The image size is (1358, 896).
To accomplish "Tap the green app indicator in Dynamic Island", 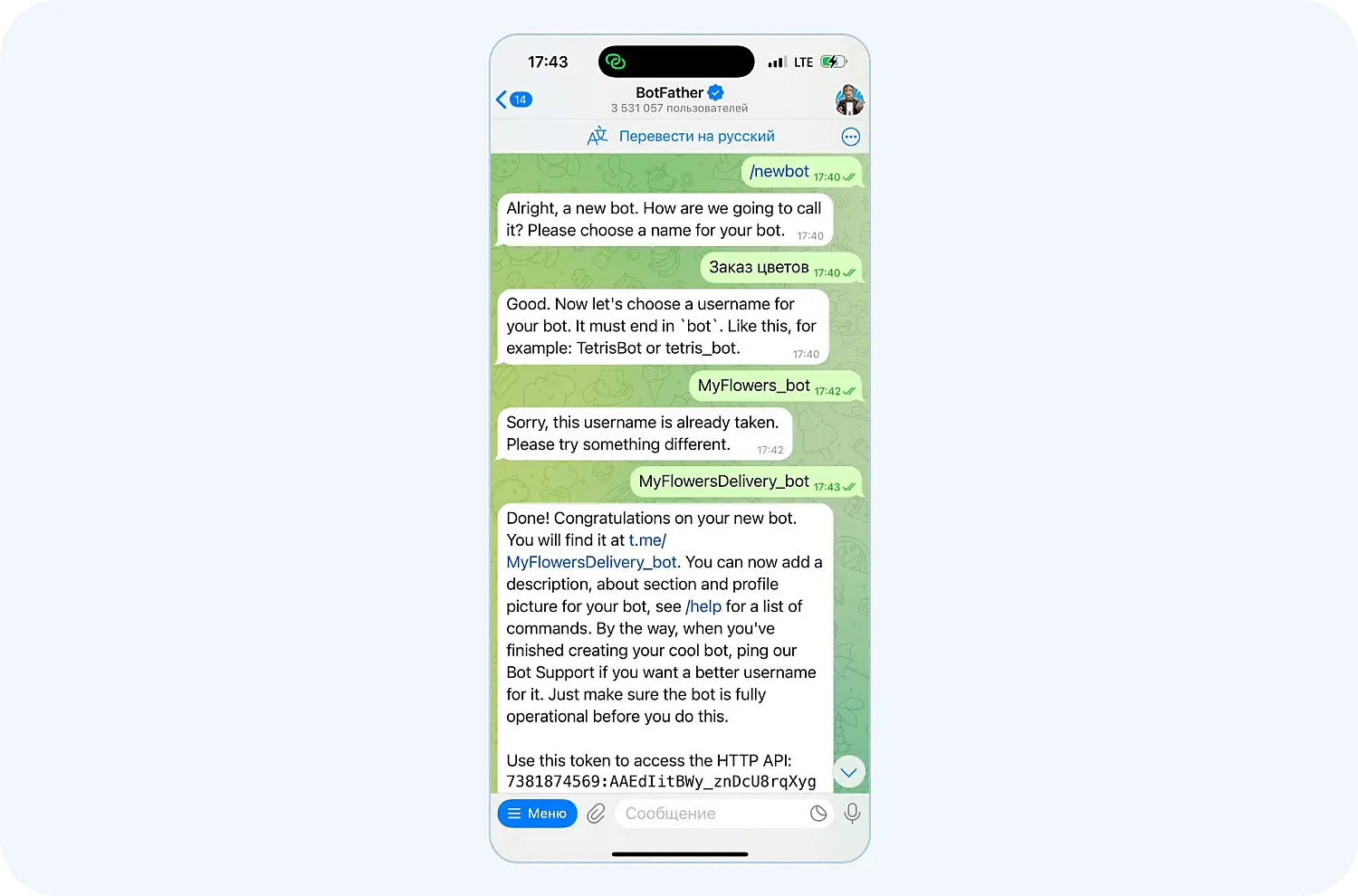I will tap(616, 62).
